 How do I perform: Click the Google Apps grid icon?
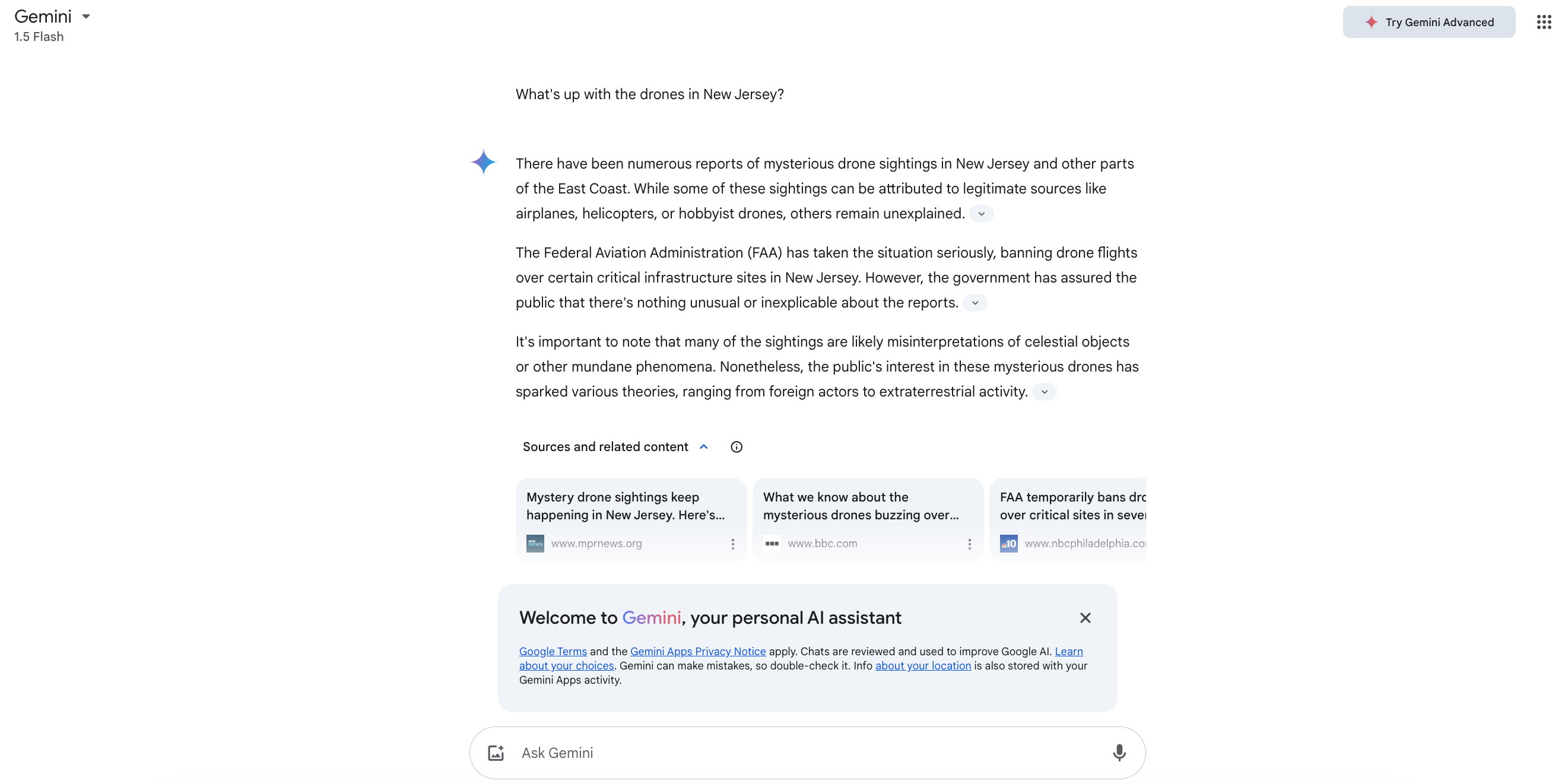1543,22
